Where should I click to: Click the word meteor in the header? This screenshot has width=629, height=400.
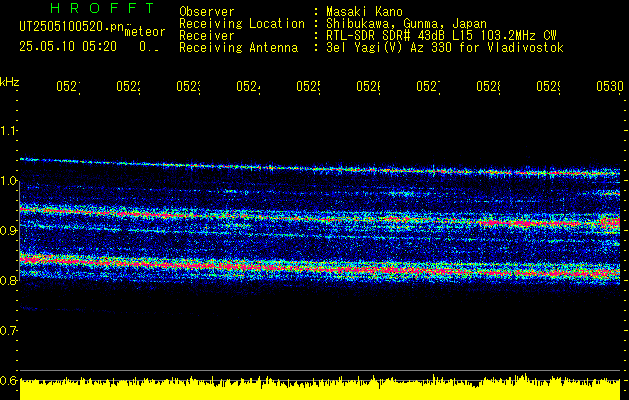coord(145,32)
